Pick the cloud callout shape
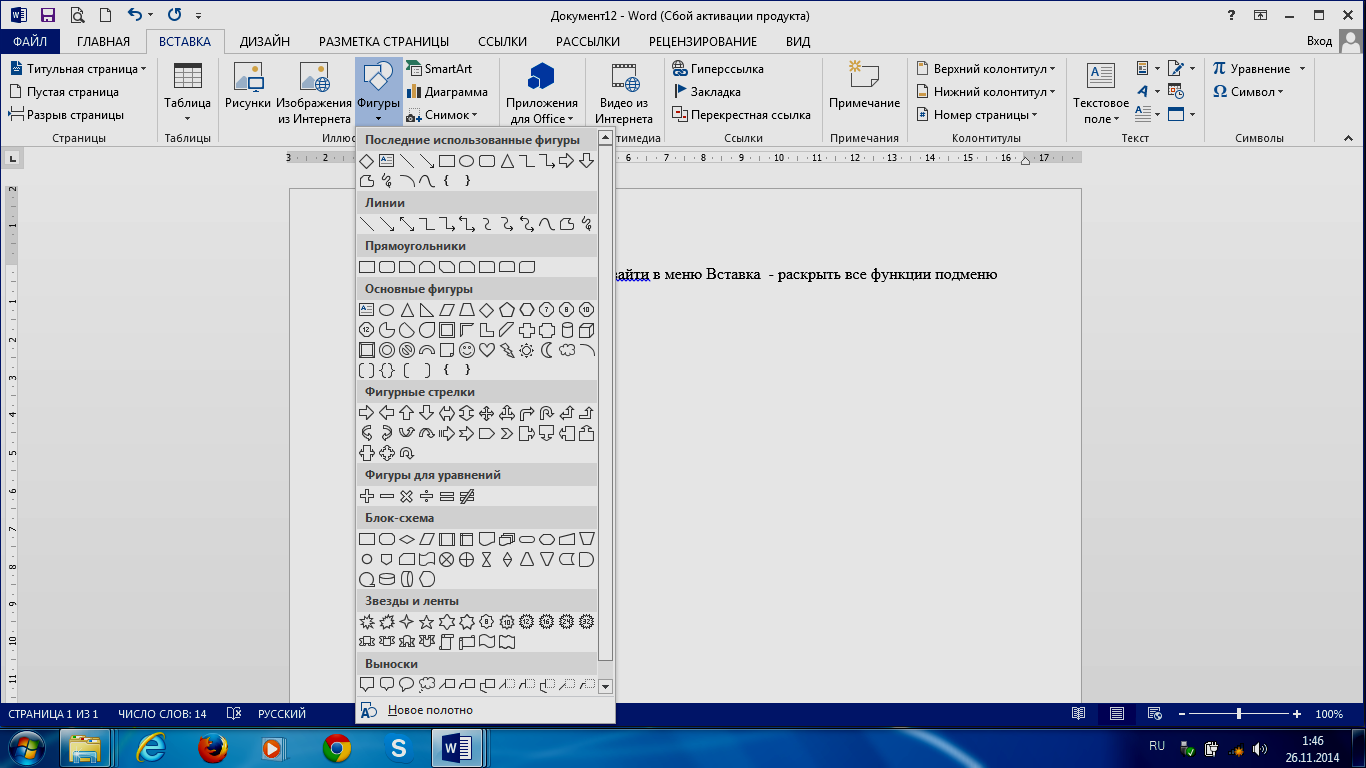Viewport: 1366px width, 768px height. tap(427, 685)
